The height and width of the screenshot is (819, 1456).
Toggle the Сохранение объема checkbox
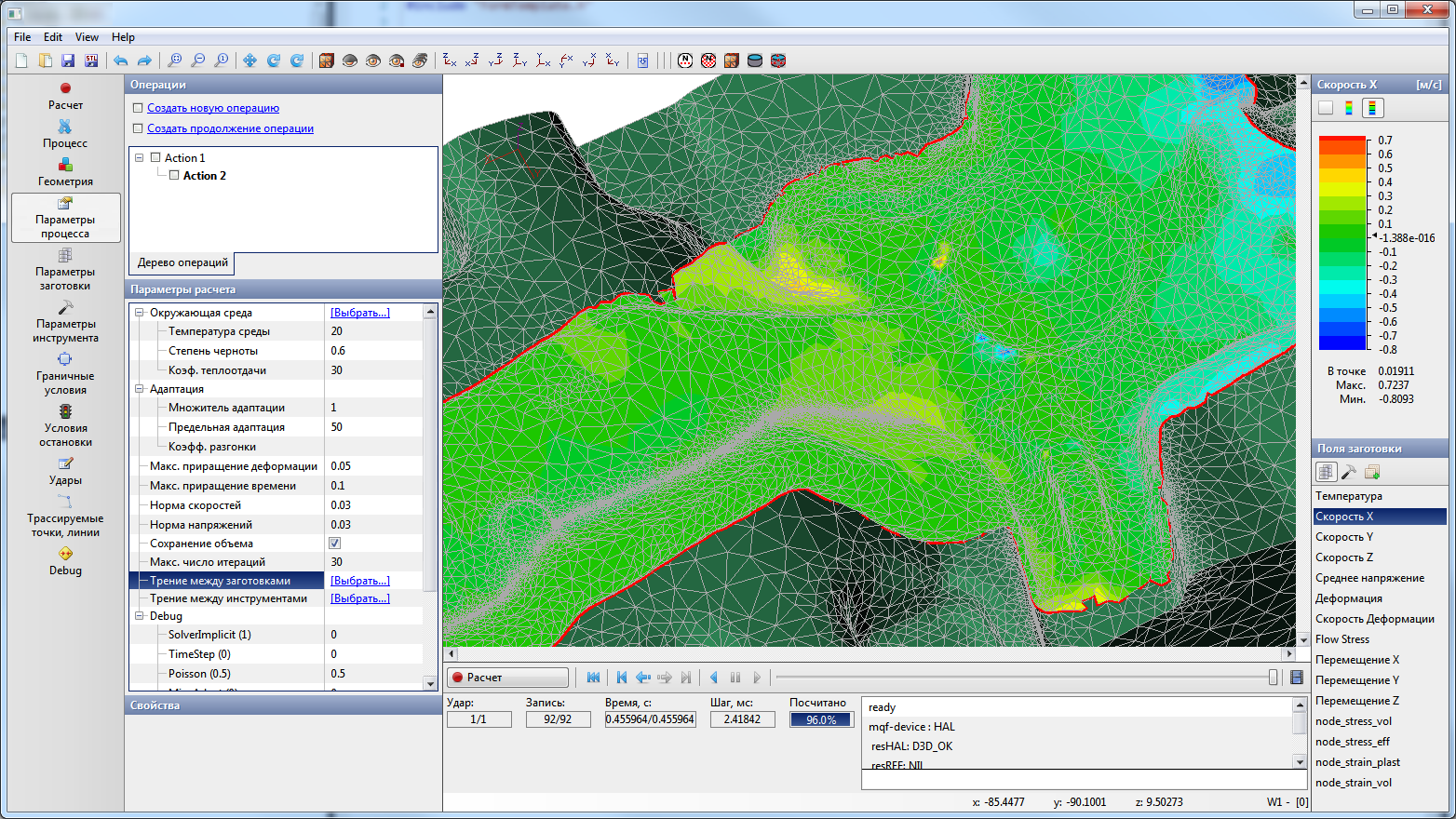335,544
